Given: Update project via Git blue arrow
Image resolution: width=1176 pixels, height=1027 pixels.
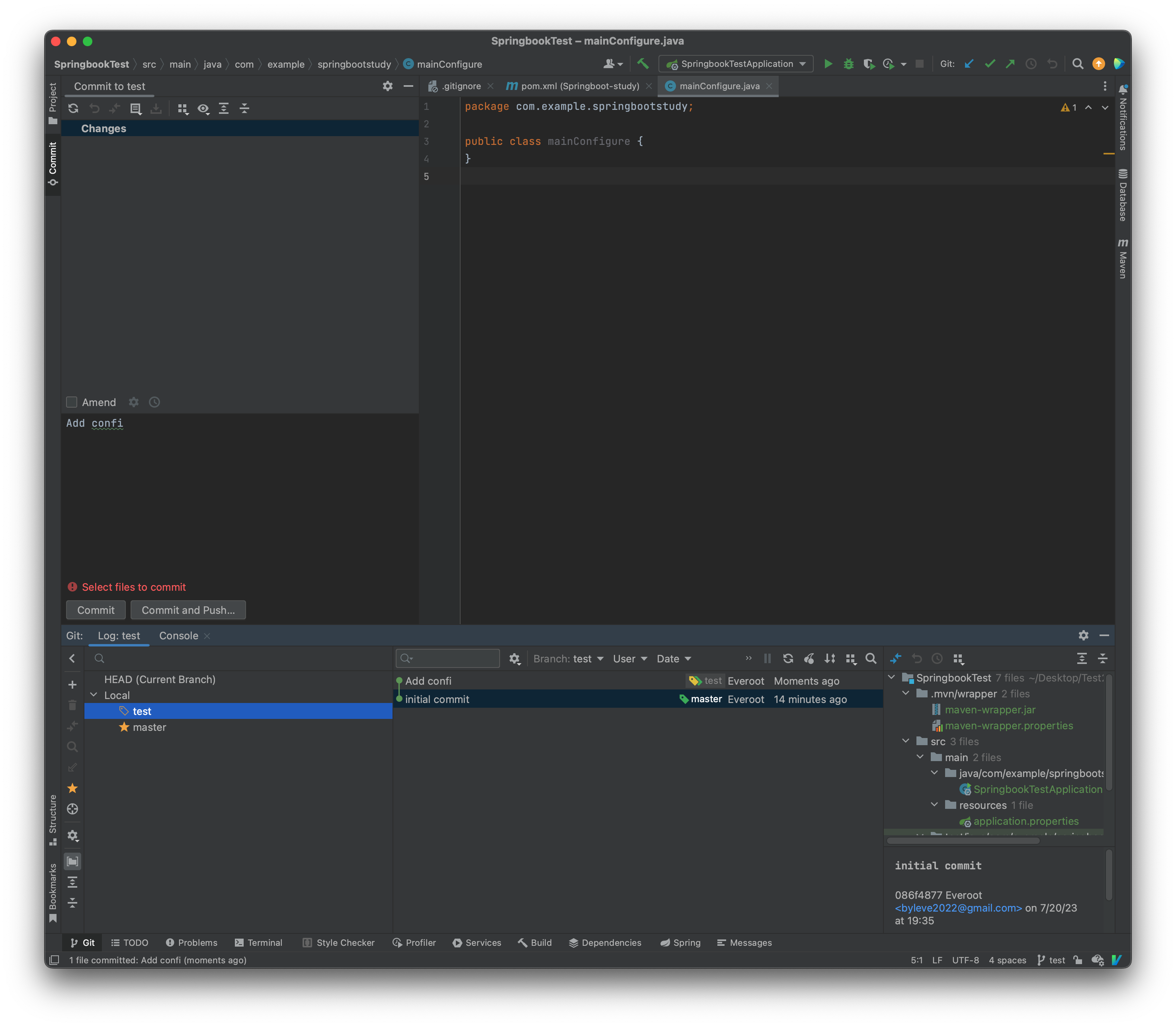Looking at the screenshot, I should (x=969, y=64).
